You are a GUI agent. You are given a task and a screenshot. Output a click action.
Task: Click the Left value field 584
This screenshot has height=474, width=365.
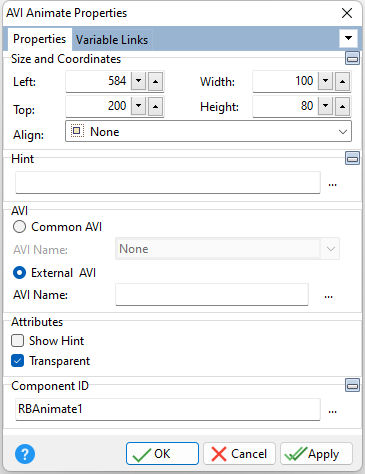(x=98, y=81)
